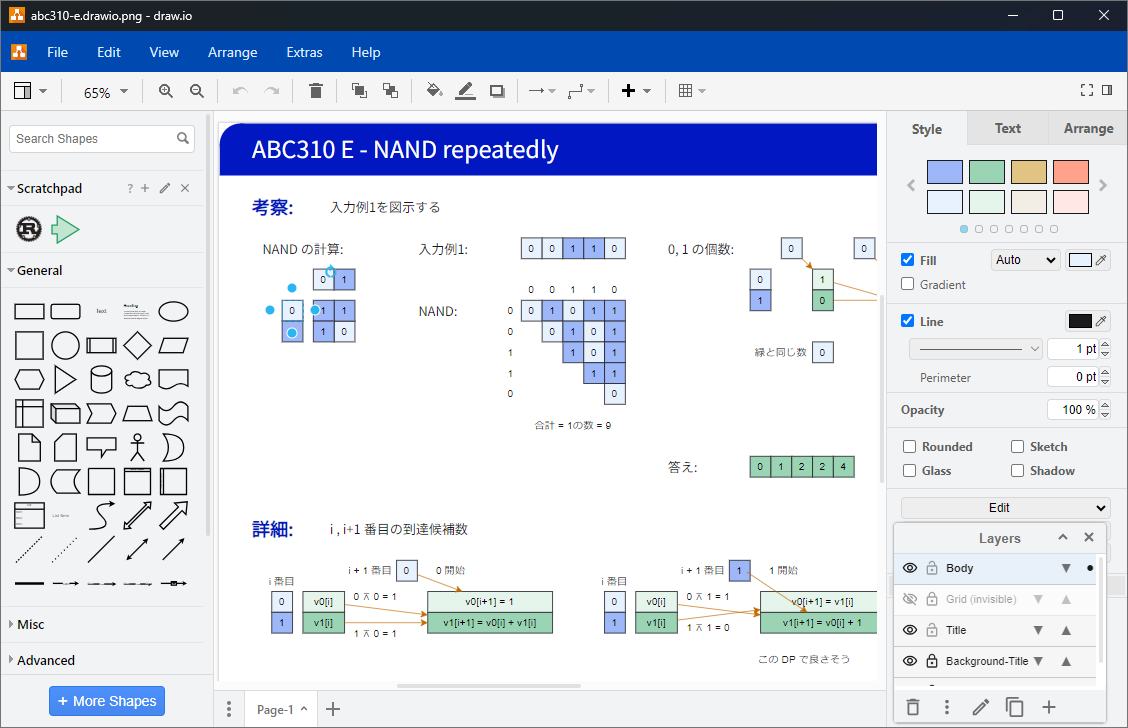1128x728 pixels.
Task: Open the connection arrow dropdown
Action: [542, 91]
